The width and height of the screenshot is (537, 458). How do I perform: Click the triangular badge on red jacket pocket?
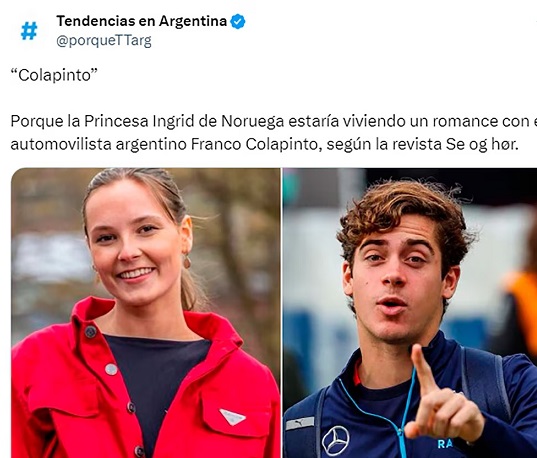coord(233,417)
